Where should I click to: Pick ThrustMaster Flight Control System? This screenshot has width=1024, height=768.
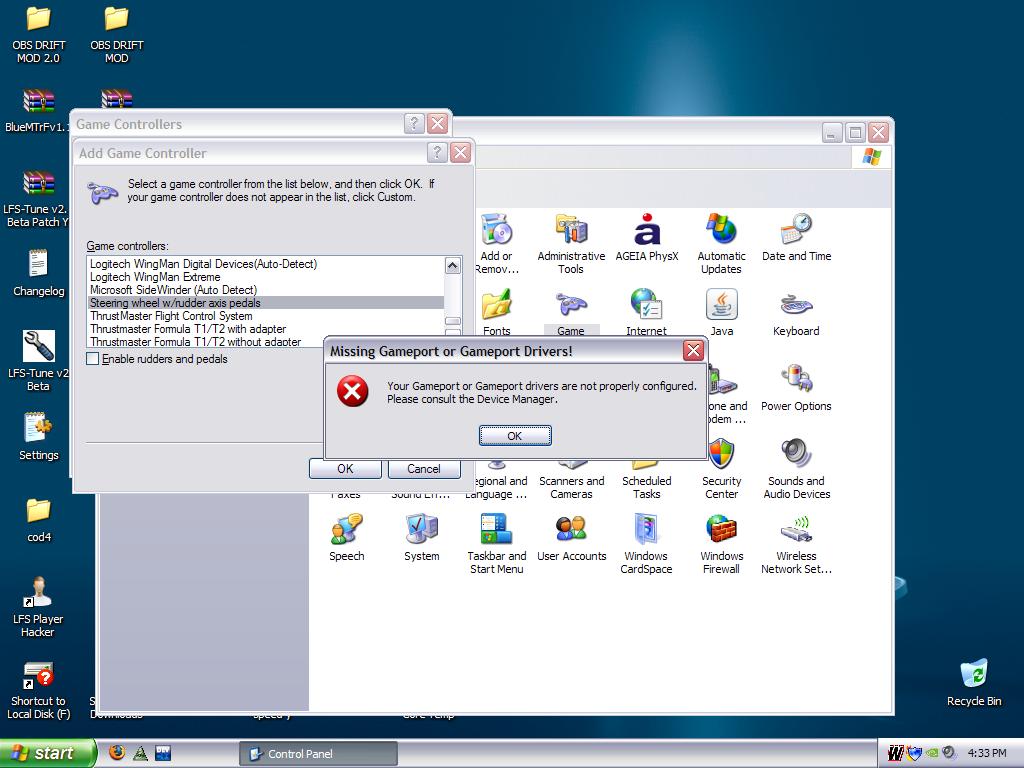(266, 316)
